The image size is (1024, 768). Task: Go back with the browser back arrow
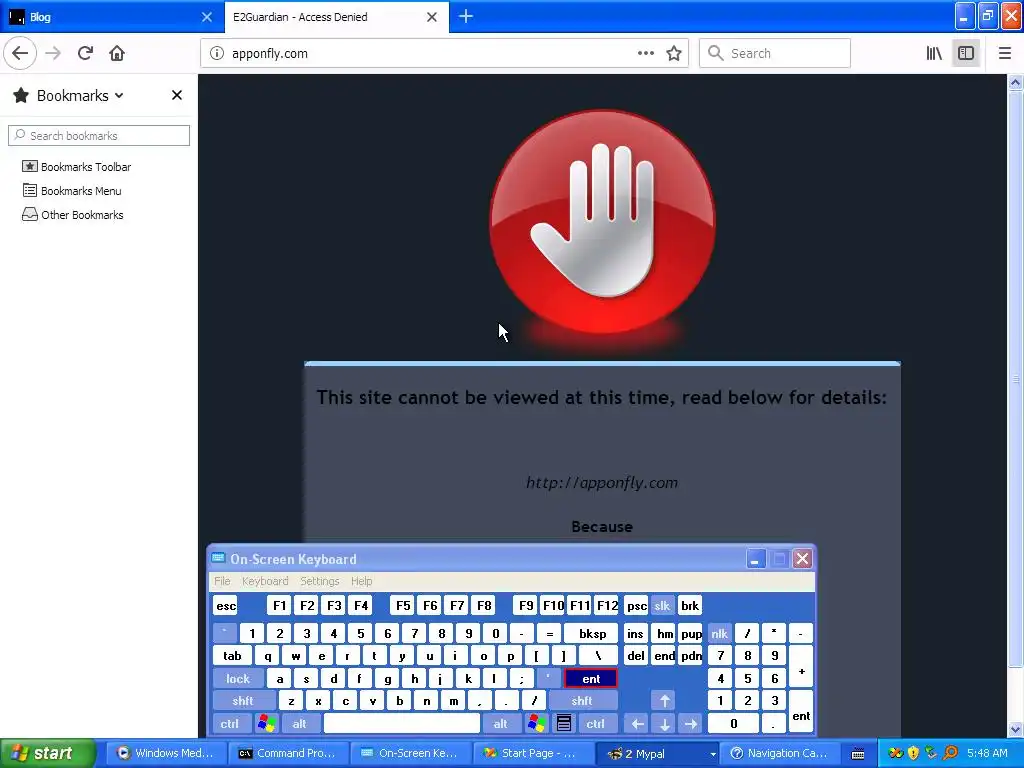point(20,54)
